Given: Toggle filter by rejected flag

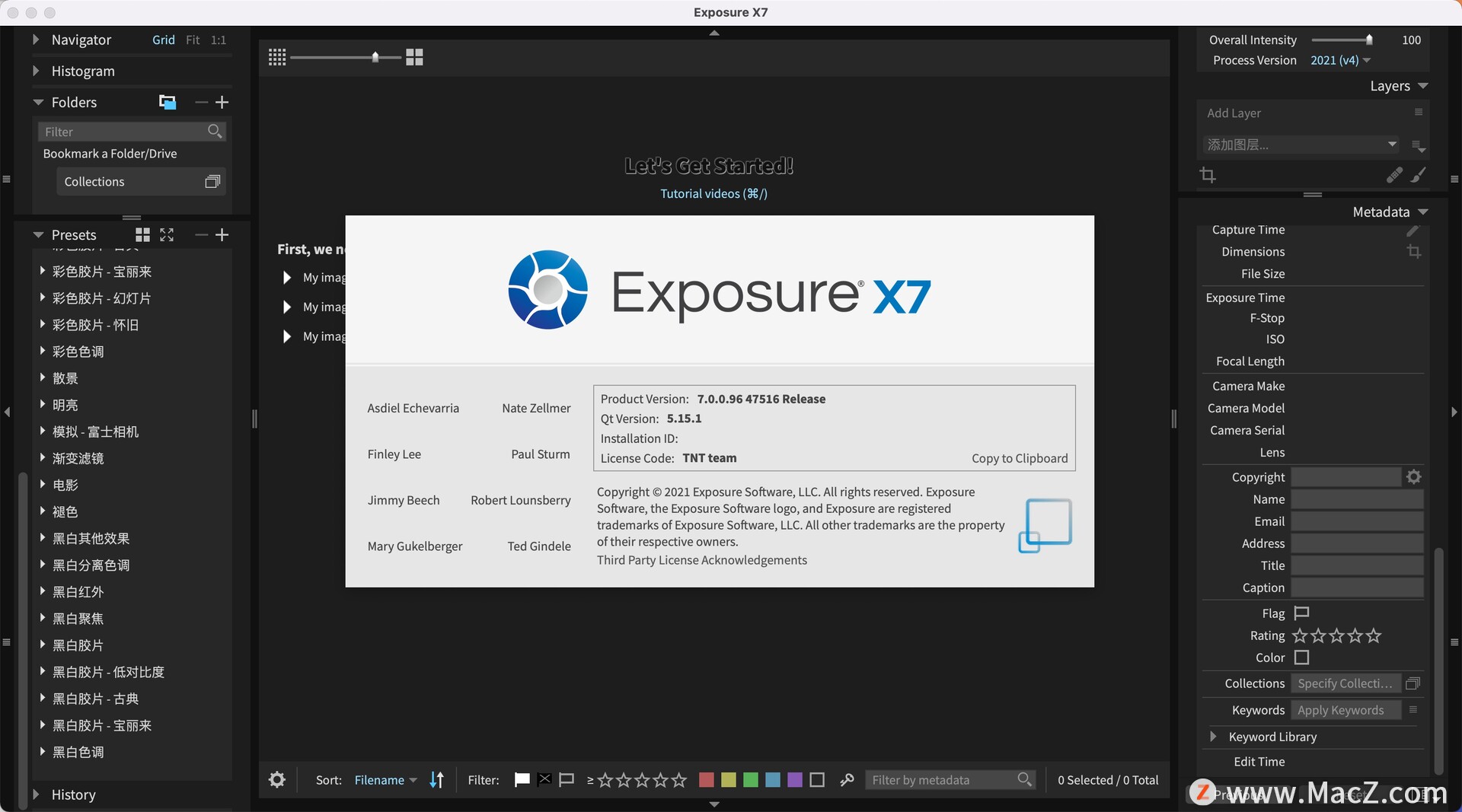Looking at the screenshot, I should point(544,780).
